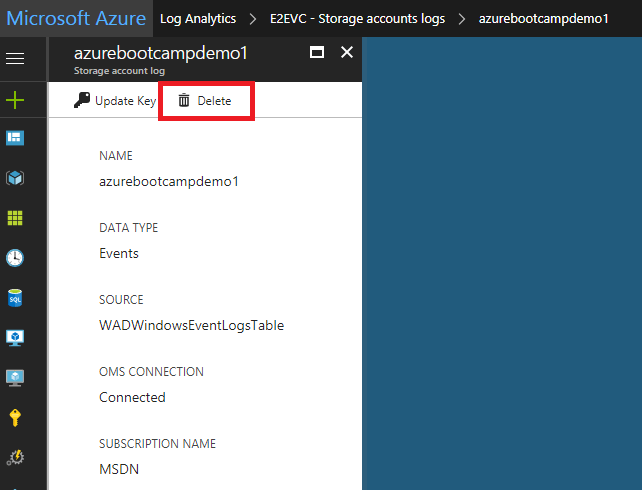Click the SUBSCRIPTION NAME field label
The image size is (642, 490).
pyautogui.click(x=157, y=444)
